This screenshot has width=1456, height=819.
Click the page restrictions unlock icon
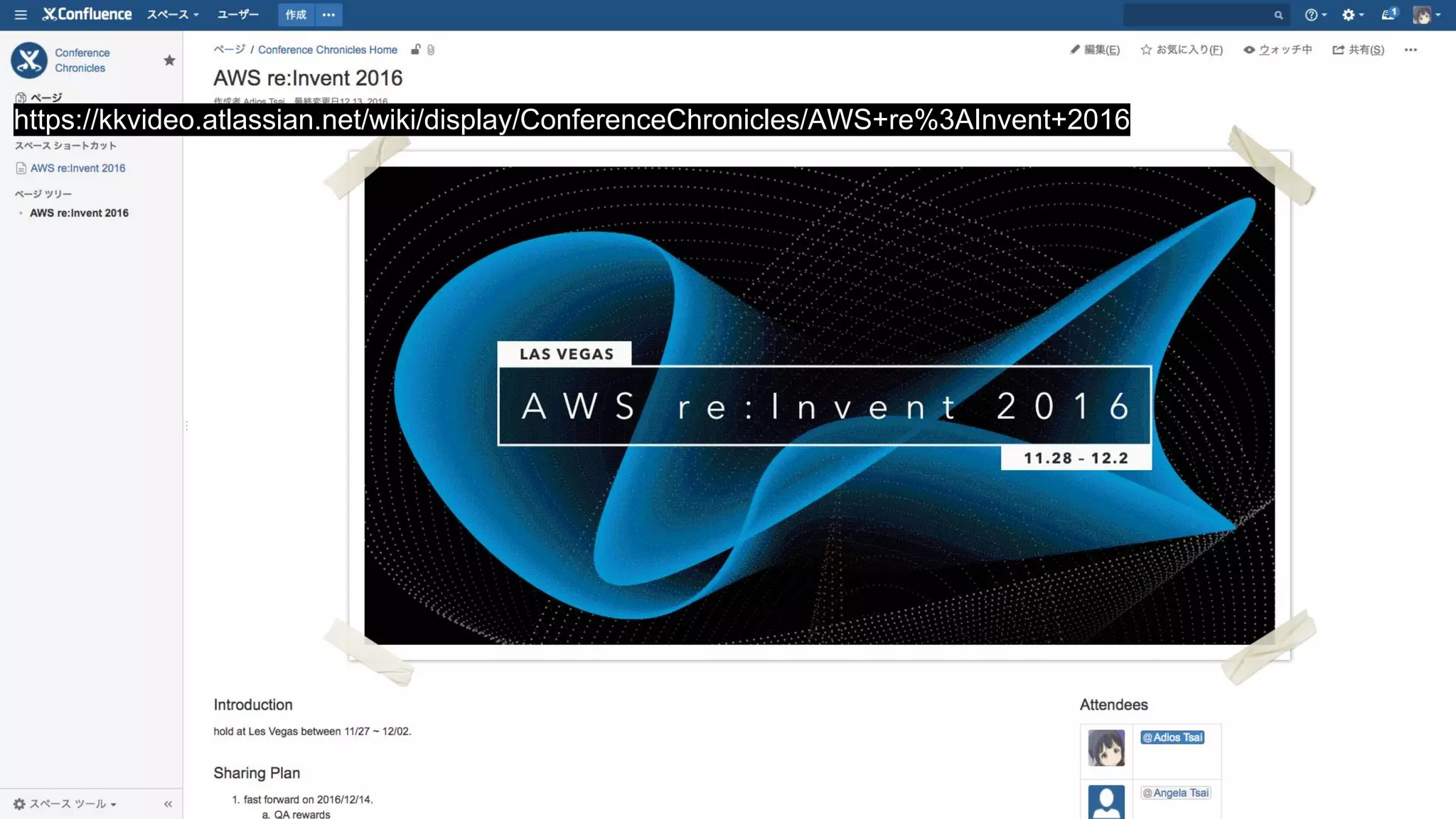click(416, 49)
